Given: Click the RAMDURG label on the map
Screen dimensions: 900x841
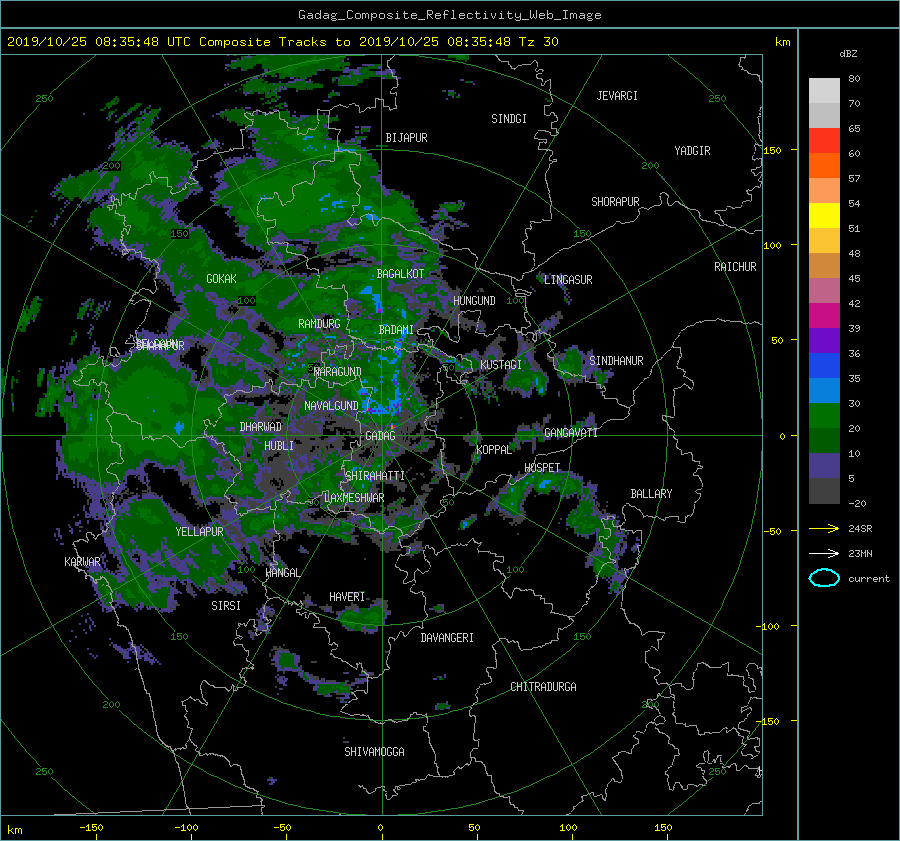Looking at the screenshot, I should pyautogui.click(x=319, y=324).
